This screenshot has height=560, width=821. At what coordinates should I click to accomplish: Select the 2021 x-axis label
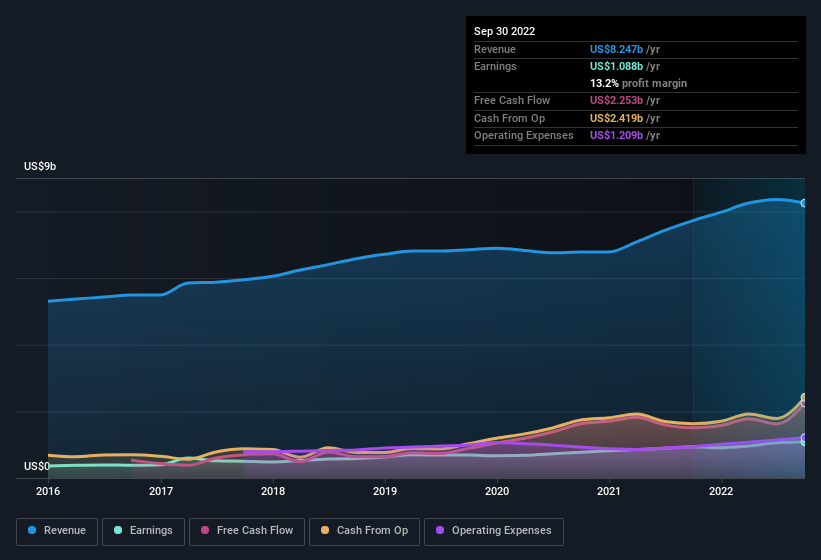[609, 491]
